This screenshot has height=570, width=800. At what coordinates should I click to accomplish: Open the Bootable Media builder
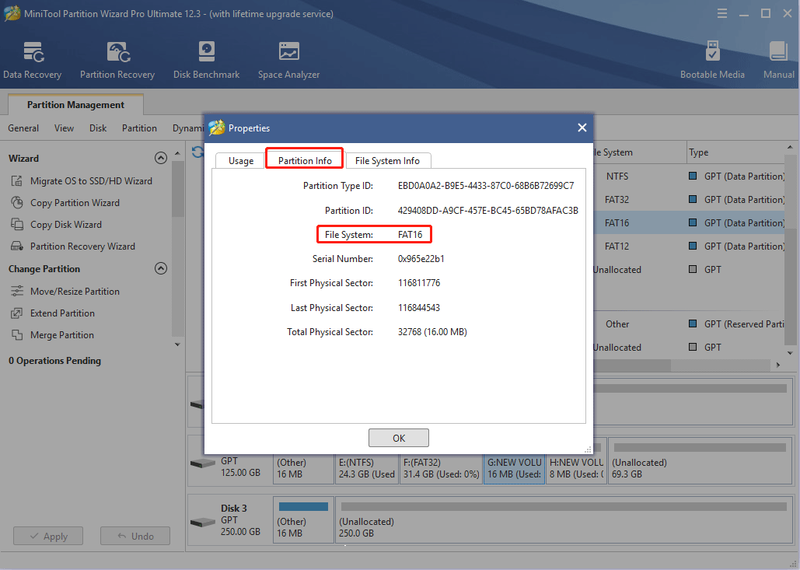(712, 60)
